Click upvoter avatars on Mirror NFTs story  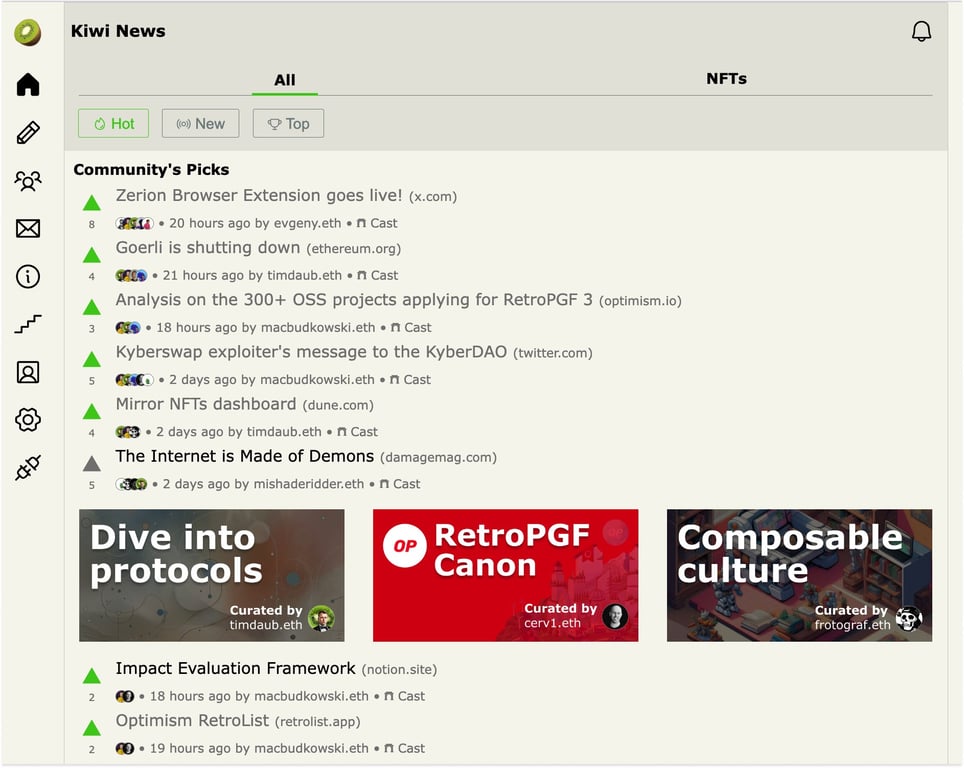click(128, 432)
